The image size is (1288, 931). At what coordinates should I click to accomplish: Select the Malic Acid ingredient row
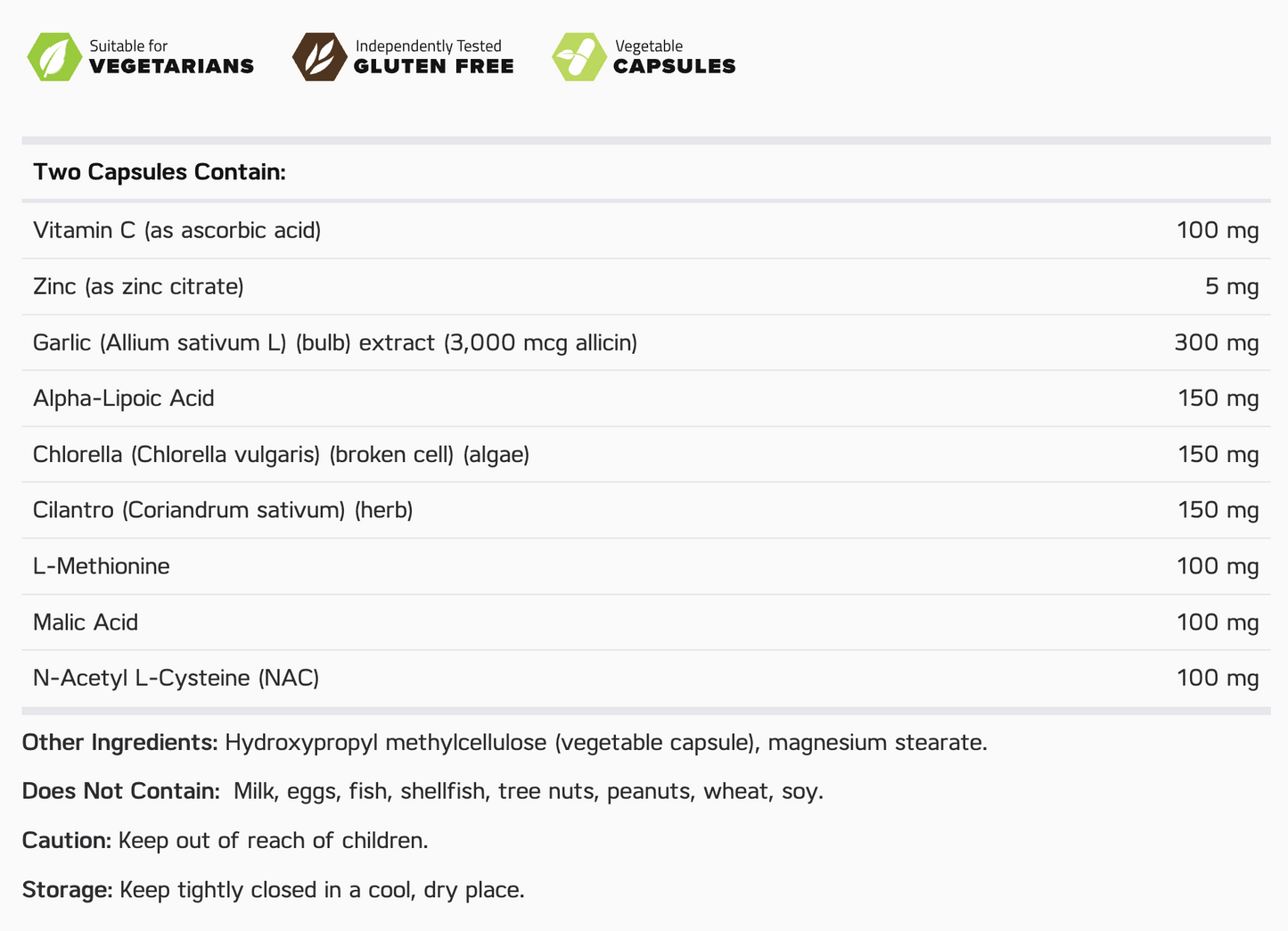86,622
